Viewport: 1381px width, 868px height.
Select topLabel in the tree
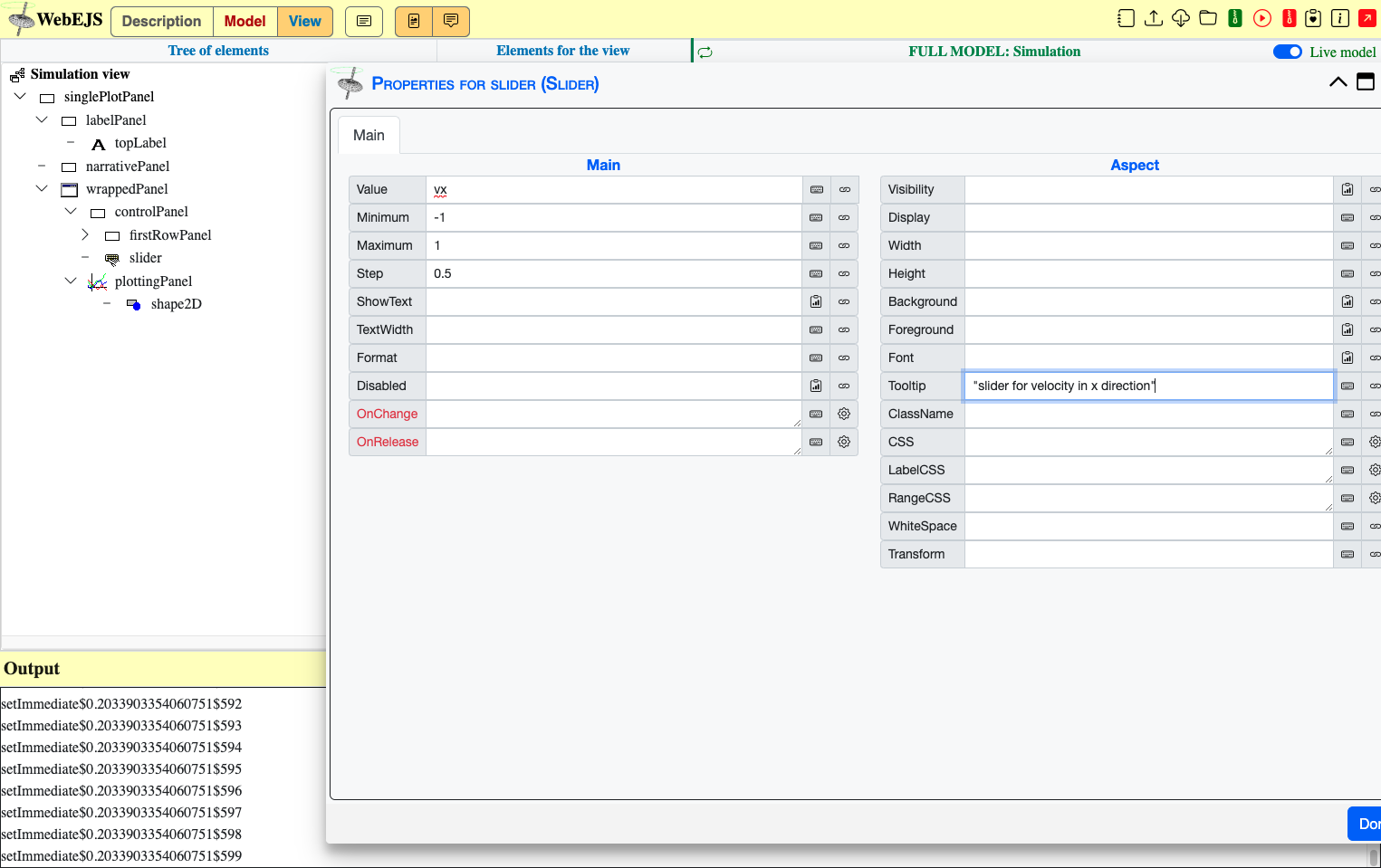click(x=140, y=143)
